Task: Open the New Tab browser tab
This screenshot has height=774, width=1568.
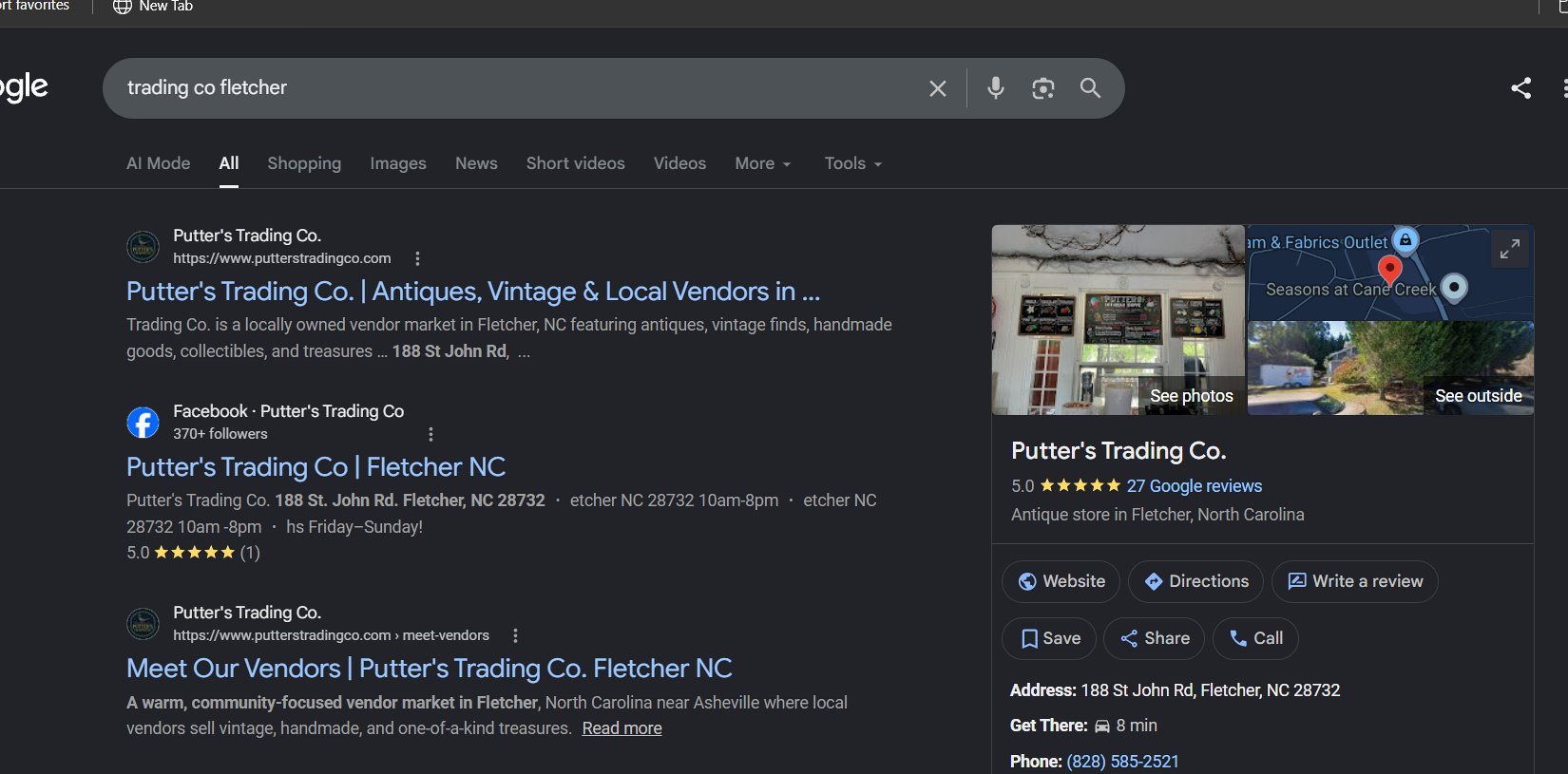Action: click(x=153, y=7)
